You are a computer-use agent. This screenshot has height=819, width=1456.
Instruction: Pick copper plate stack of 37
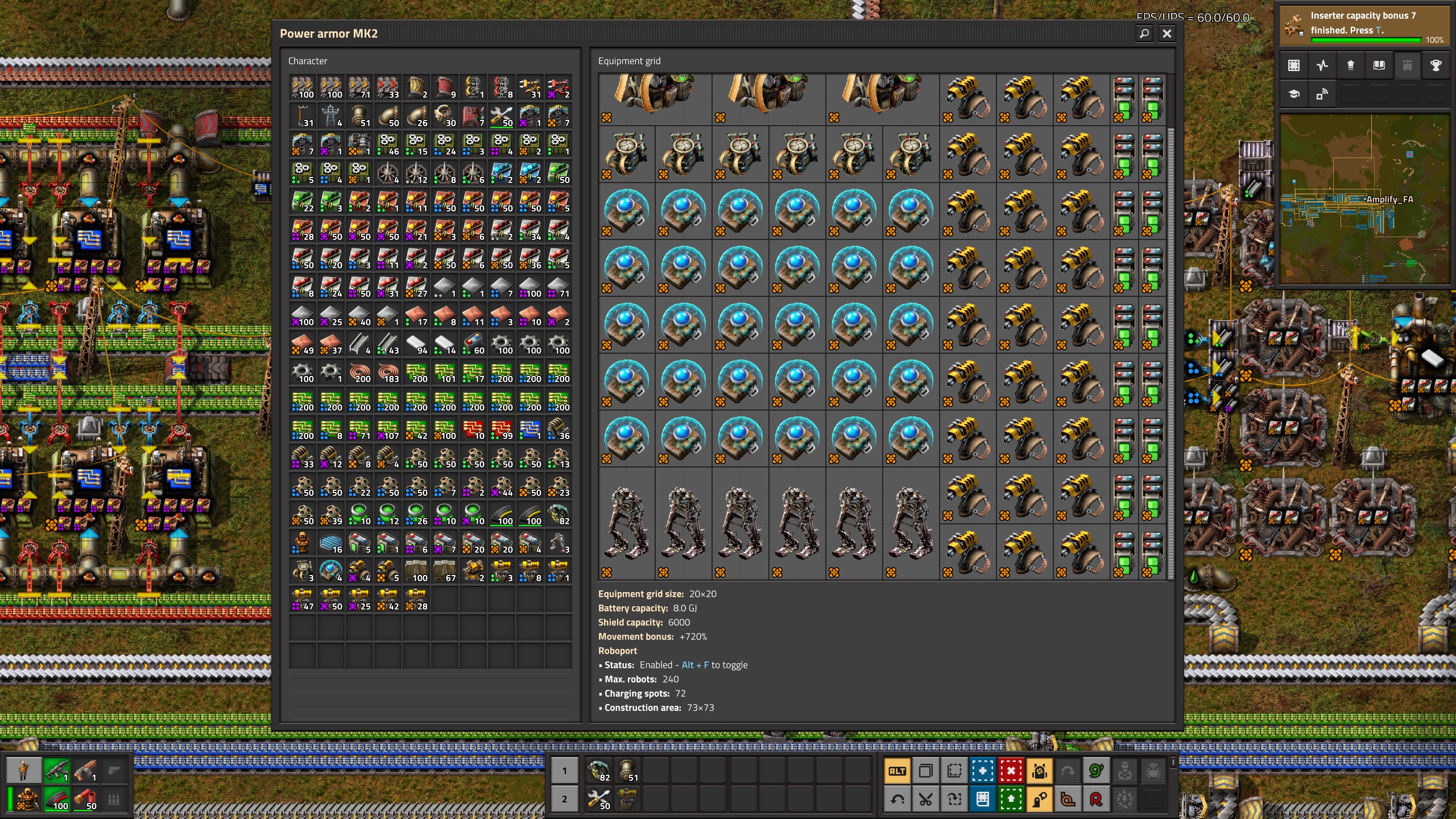click(x=331, y=344)
